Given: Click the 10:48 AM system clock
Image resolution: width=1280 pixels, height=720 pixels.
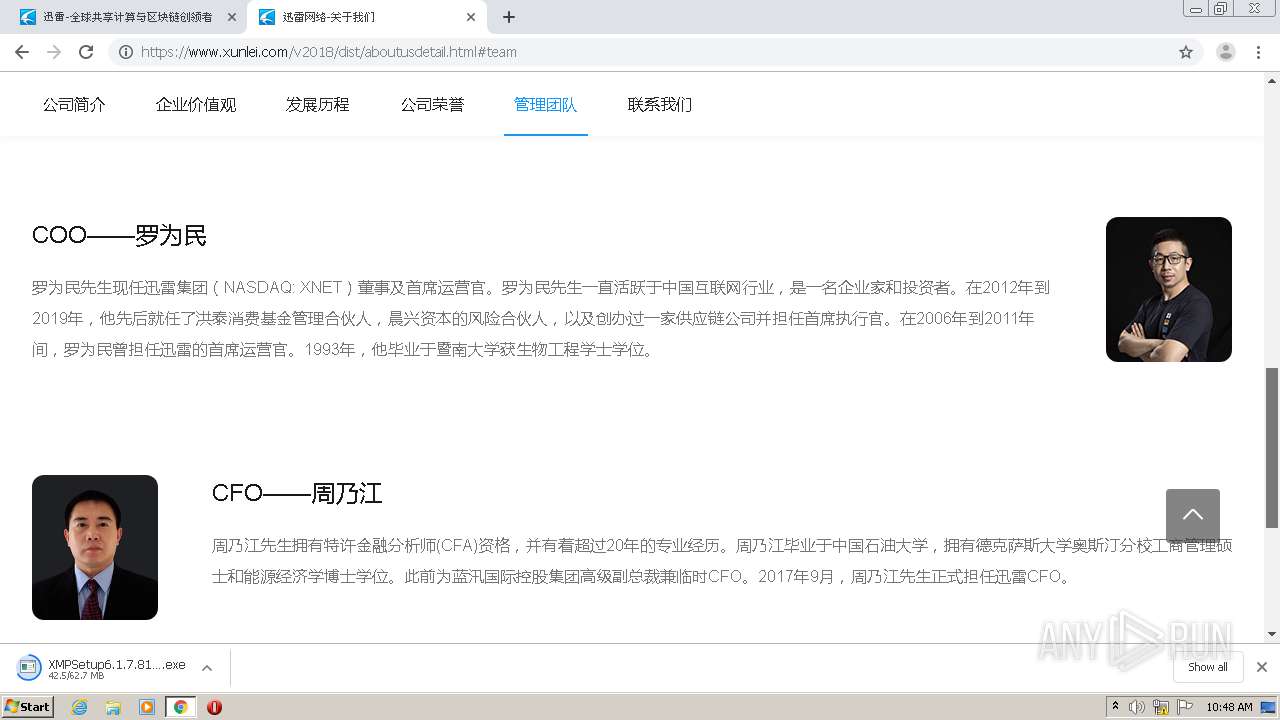Looking at the screenshot, I should pos(1229,707).
